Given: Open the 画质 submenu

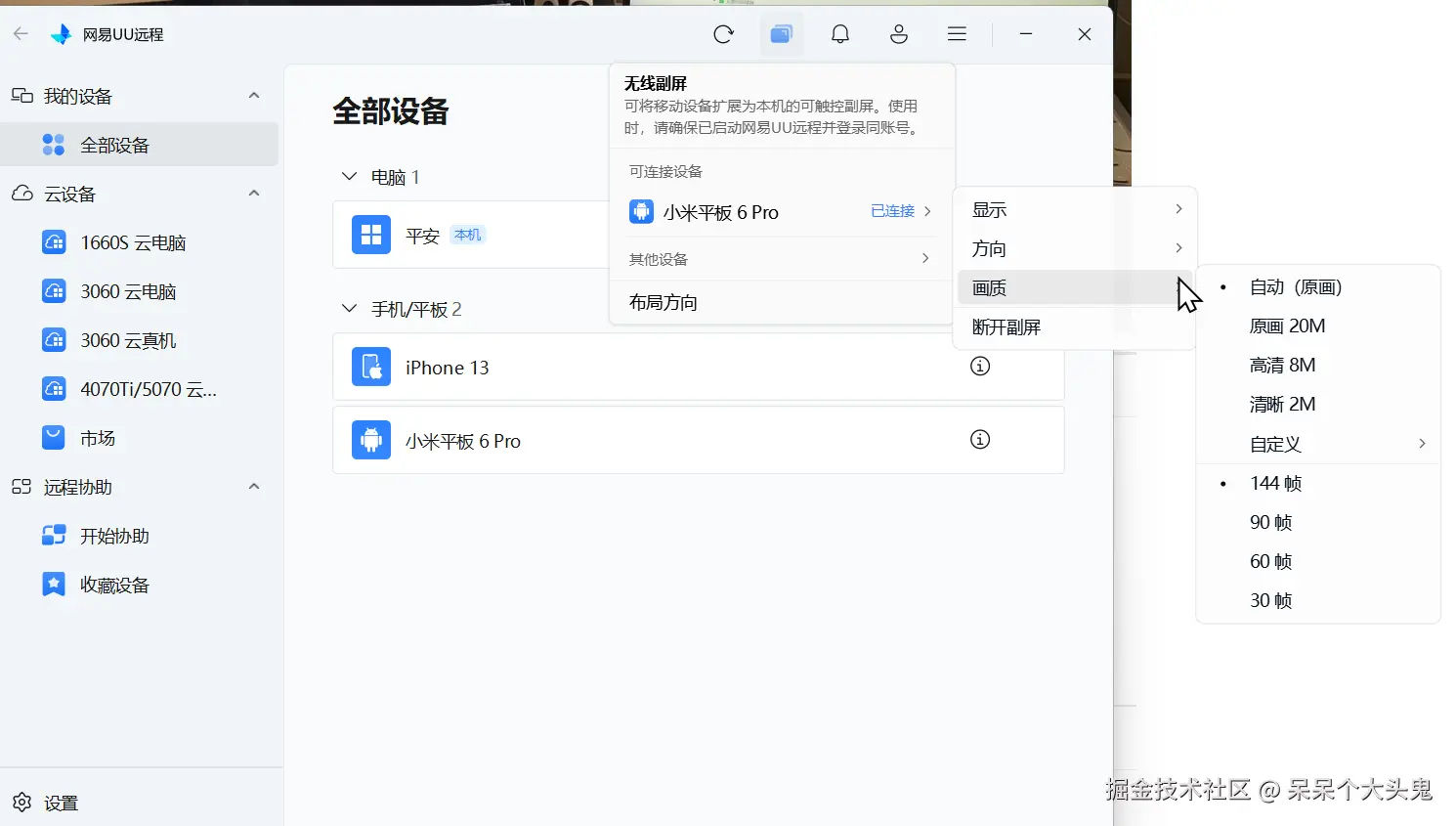Looking at the screenshot, I should coord(1075,287).
